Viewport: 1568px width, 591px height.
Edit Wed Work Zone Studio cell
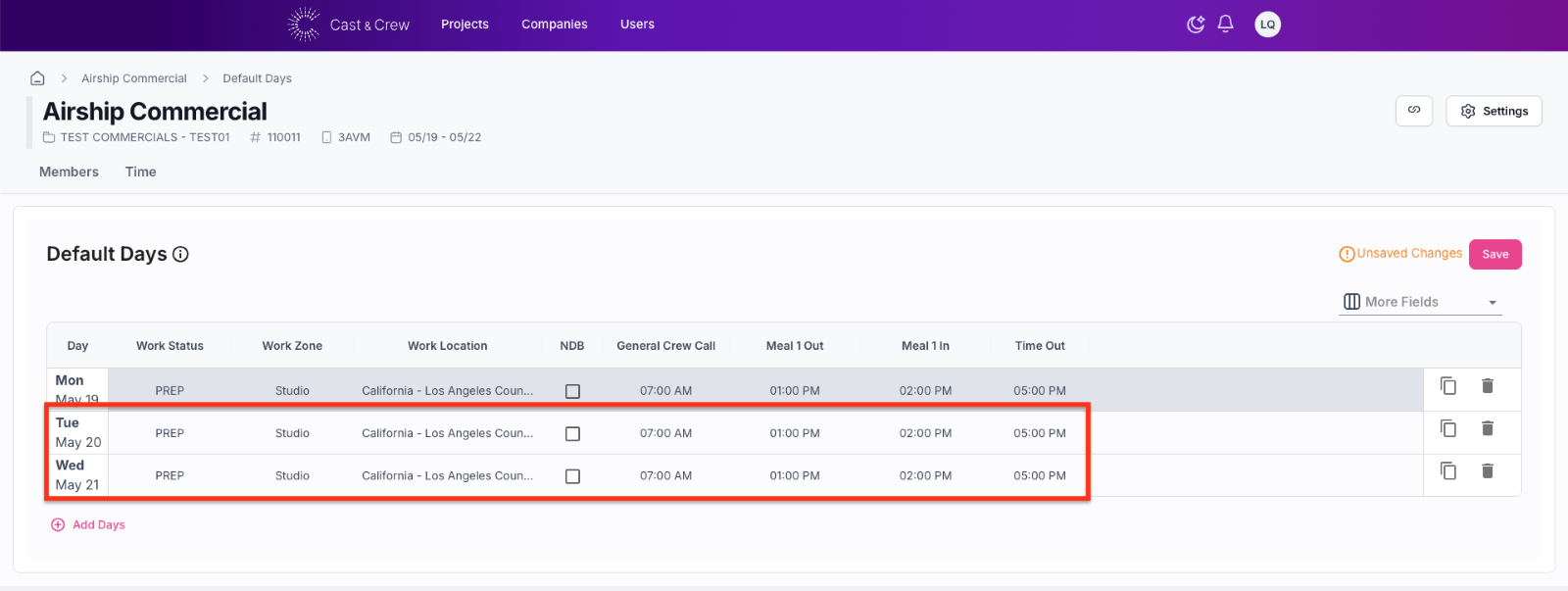(x=292, y=475)
